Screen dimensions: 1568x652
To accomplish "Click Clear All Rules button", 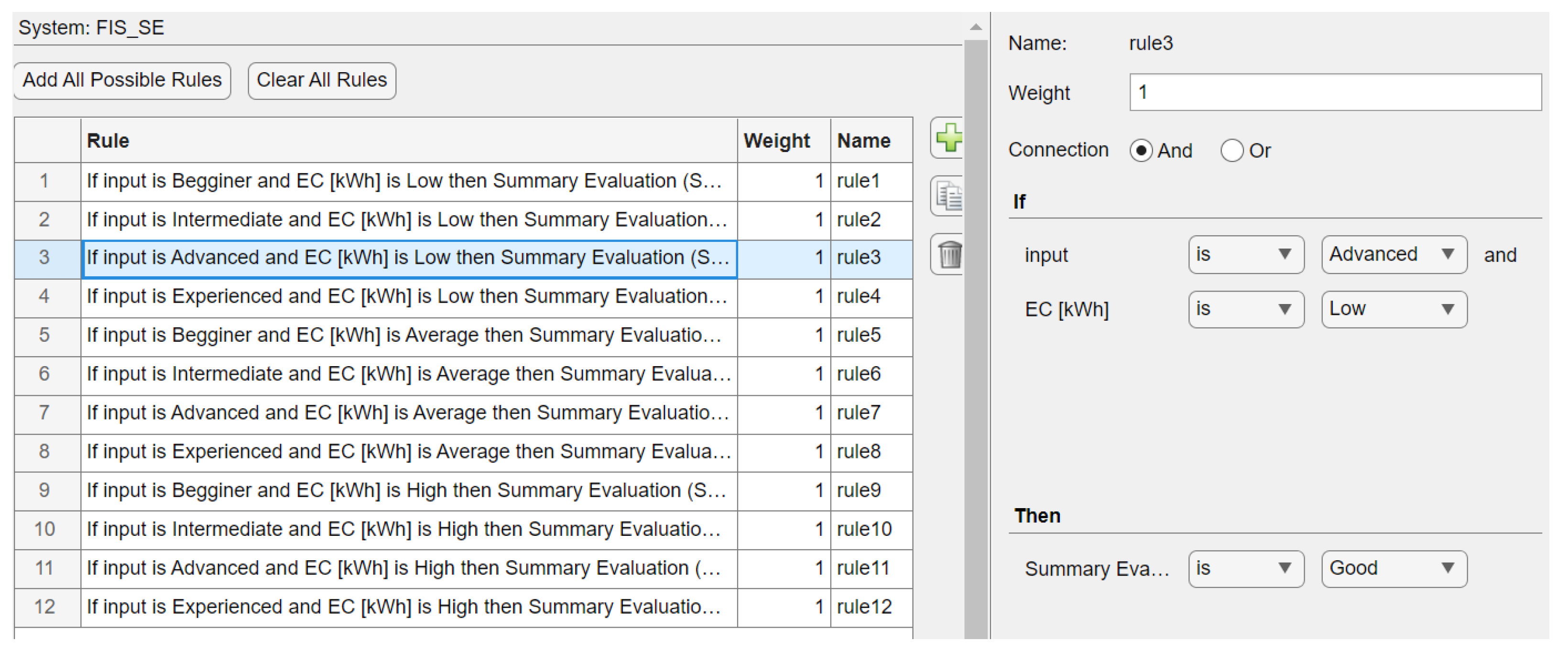I will [x=321, y=80].
